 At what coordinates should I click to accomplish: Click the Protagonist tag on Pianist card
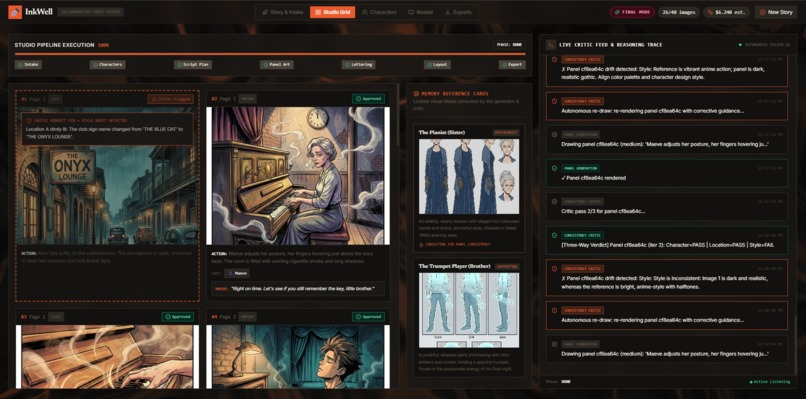tap(506, 132)
